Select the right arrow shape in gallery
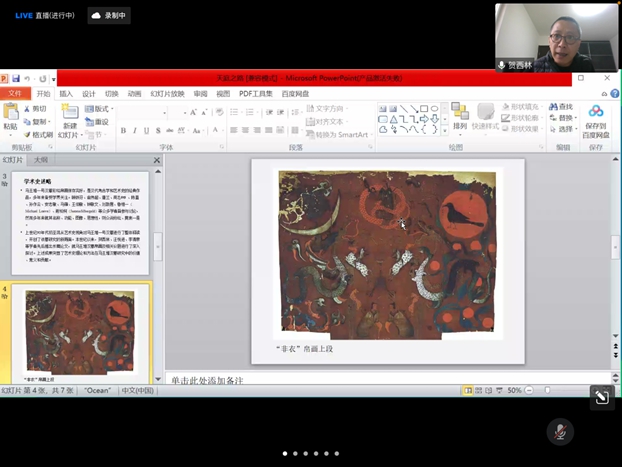622x467 pixels. [424, 119]
